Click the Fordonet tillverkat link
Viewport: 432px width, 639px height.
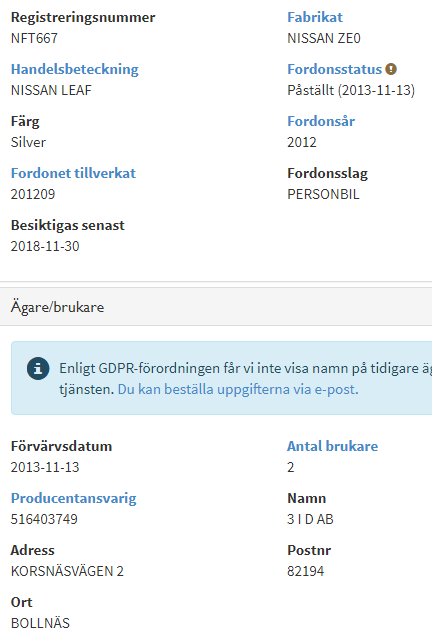(x=73, y=173)
